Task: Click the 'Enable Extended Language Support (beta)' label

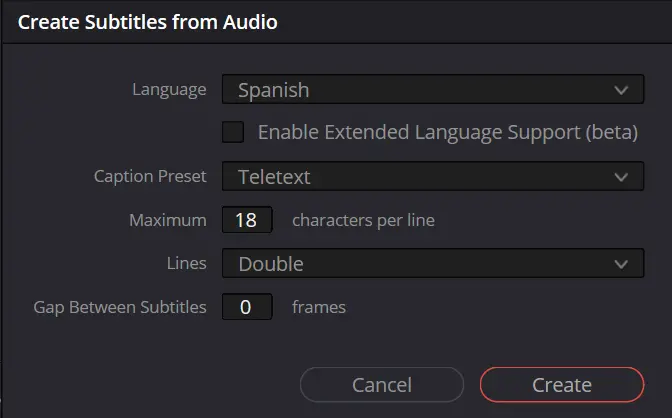Action: pyautogui.click(x=448, y=132)
